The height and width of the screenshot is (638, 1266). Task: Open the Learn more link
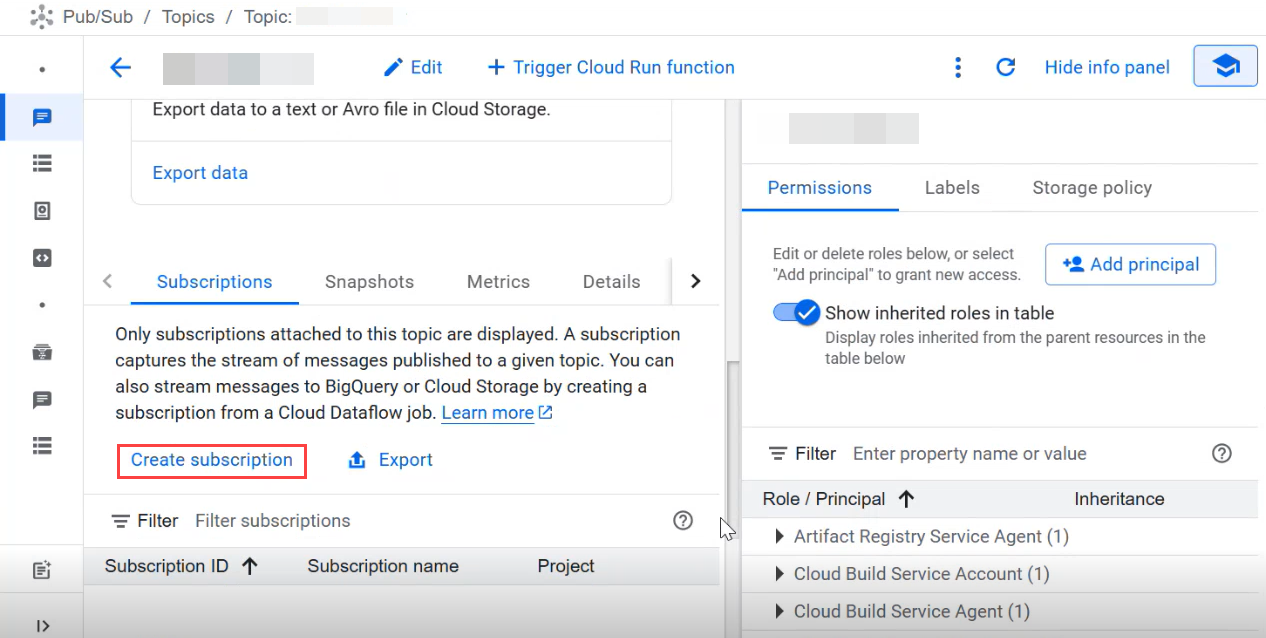click(488, 413)
